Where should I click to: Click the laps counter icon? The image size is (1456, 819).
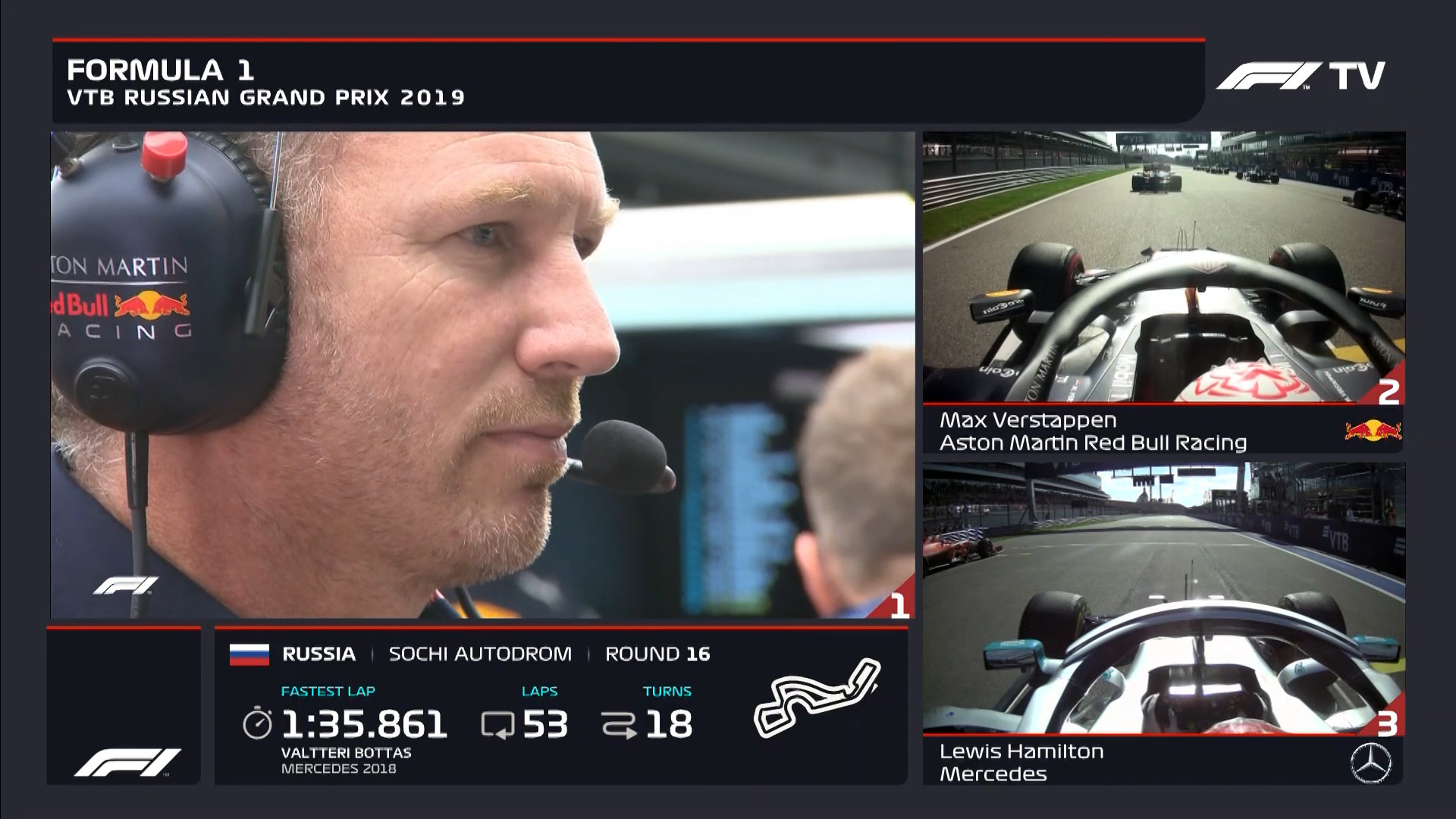tap(497, 724)
